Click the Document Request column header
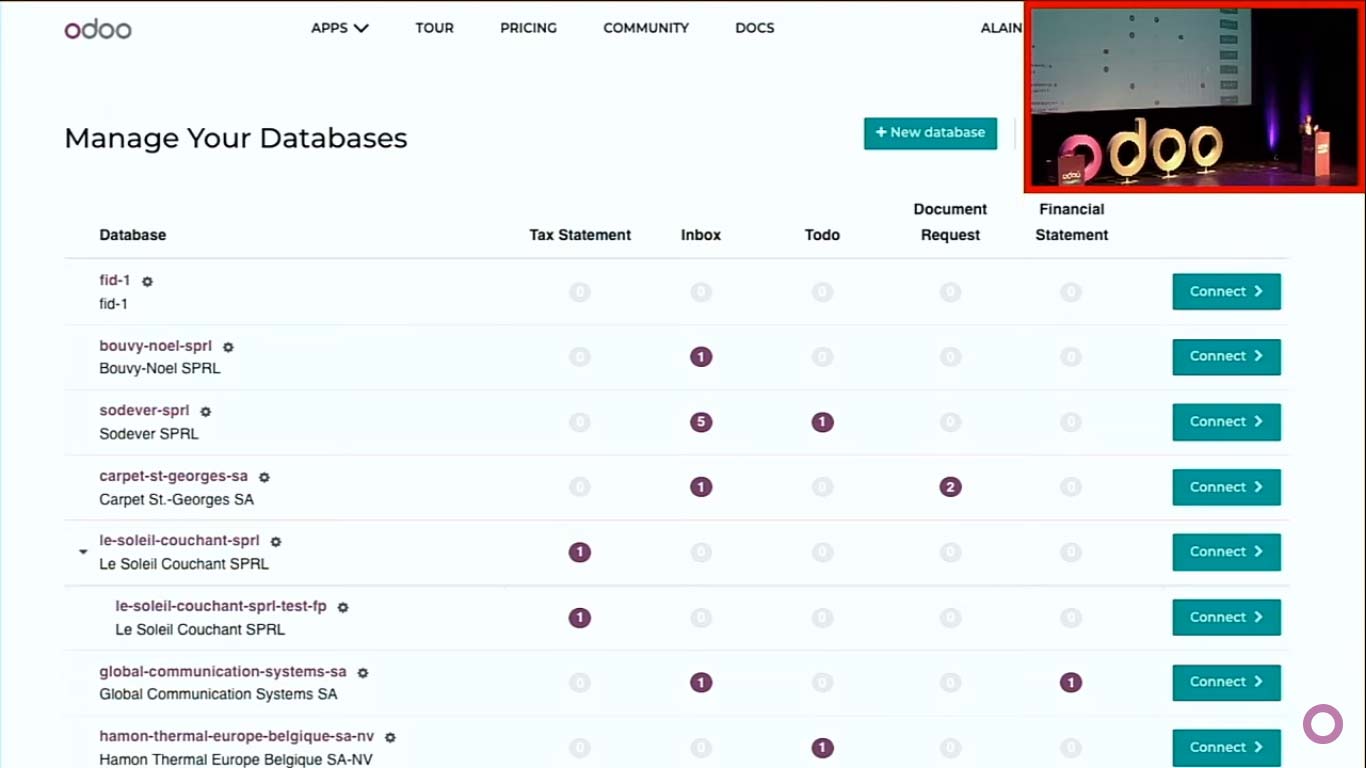 (950, 222)
